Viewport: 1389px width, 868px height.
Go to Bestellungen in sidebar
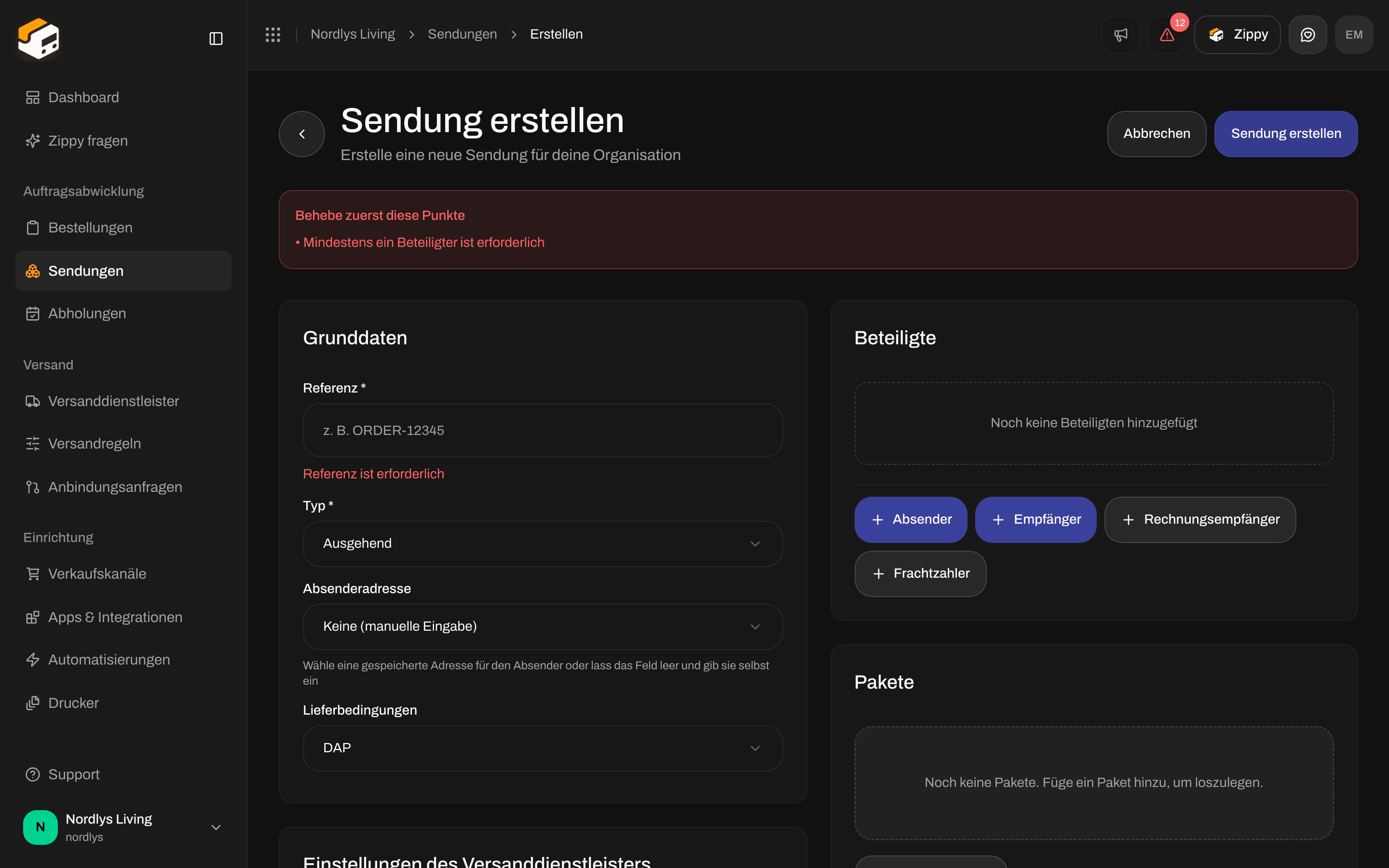[123, 227]
